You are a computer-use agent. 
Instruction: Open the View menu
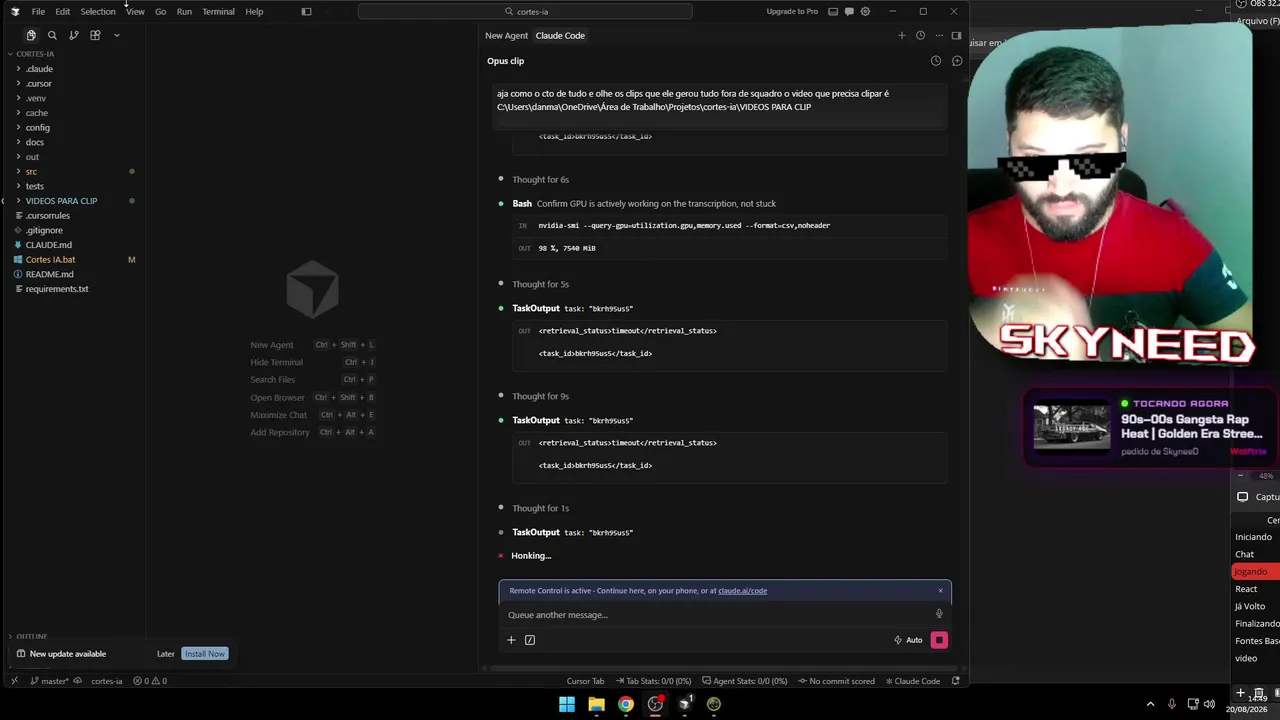[x=135, y=12]
